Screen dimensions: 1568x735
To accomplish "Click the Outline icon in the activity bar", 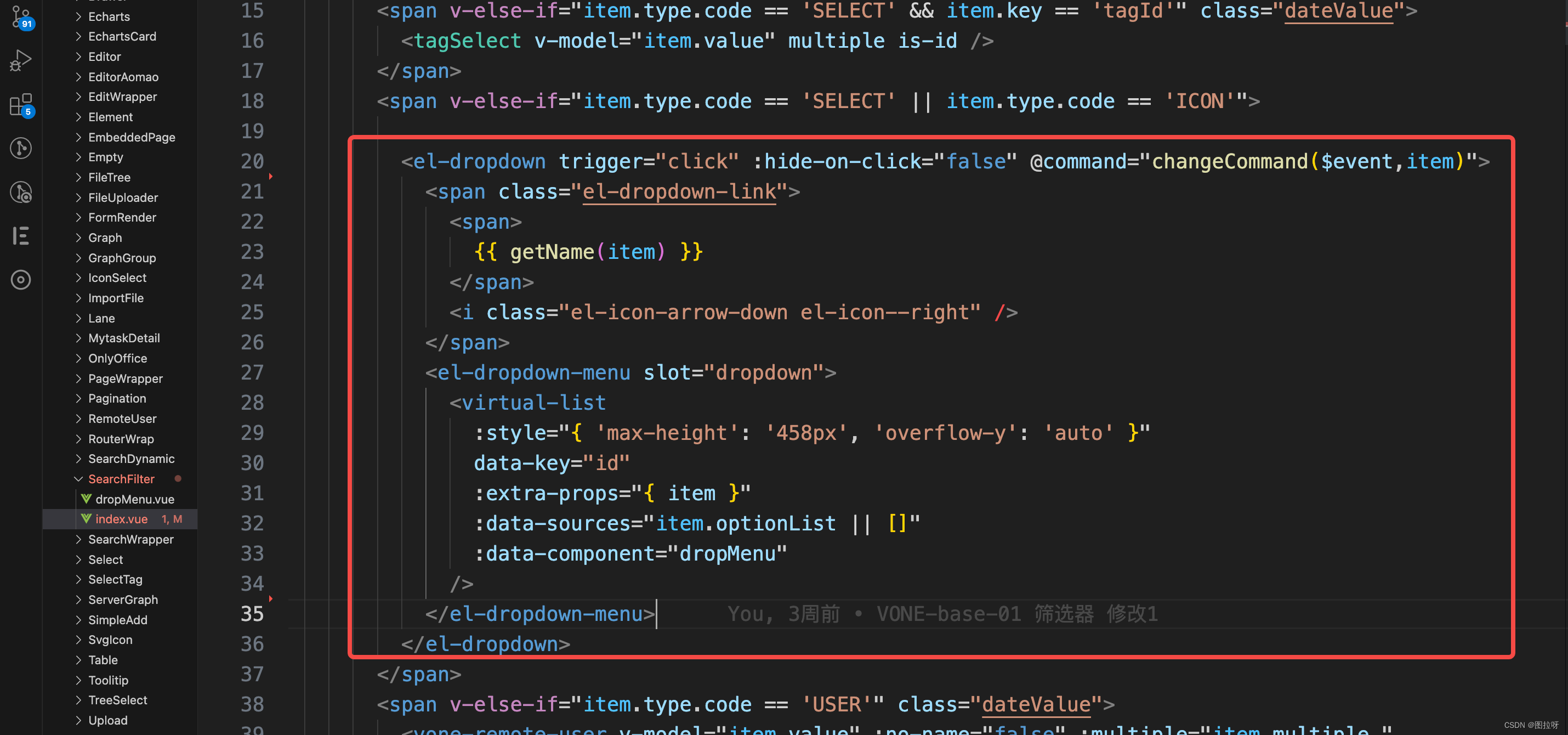I will point(21,236).
